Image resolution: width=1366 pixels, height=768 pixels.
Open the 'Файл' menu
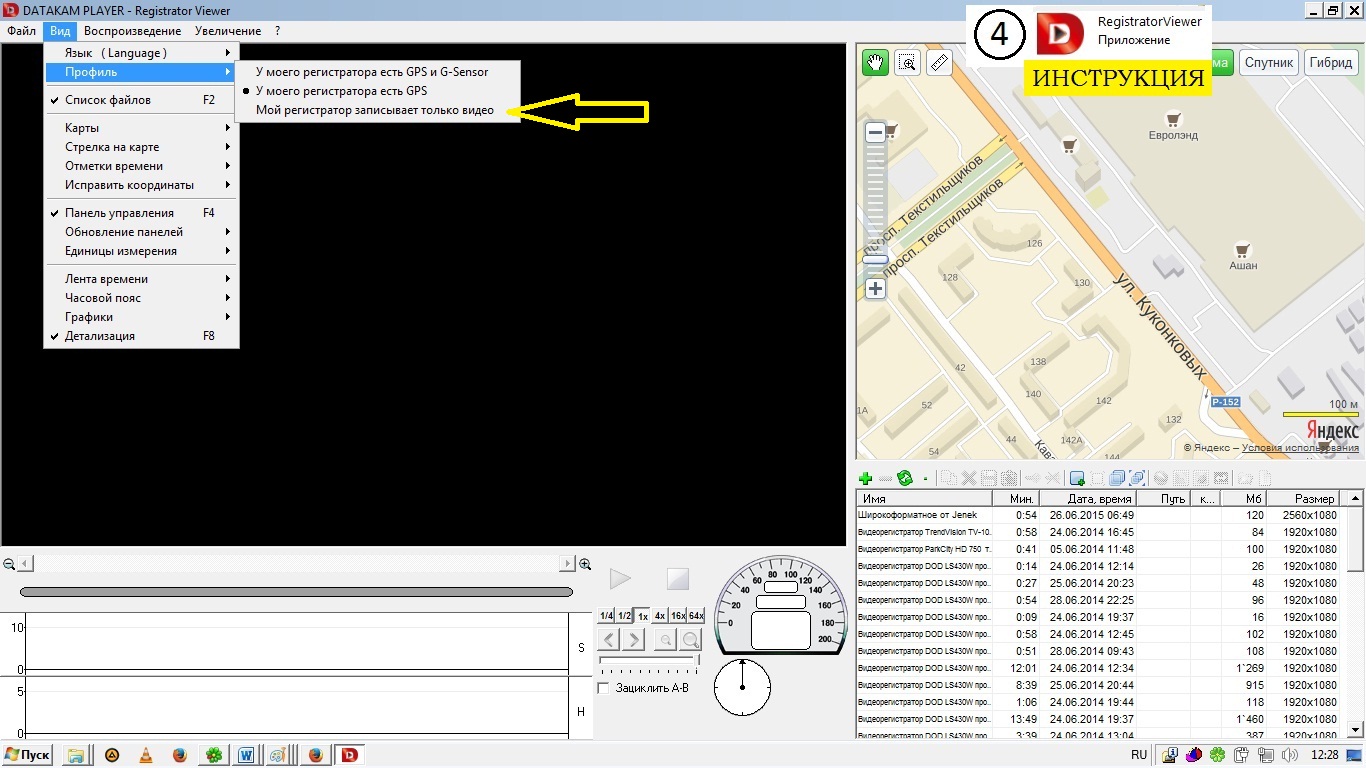tap(21, 31)
